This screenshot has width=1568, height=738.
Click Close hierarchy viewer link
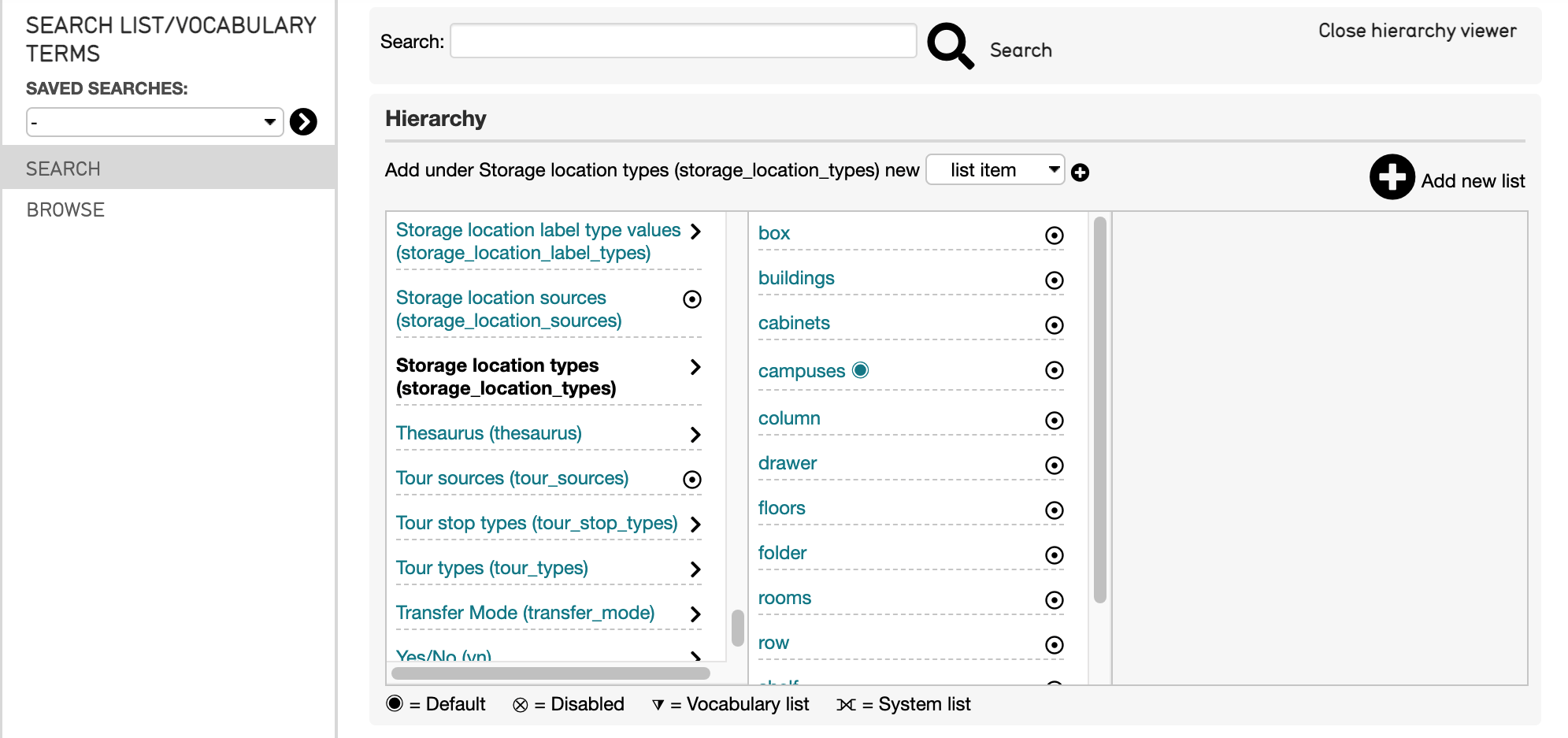[1417, 31]
